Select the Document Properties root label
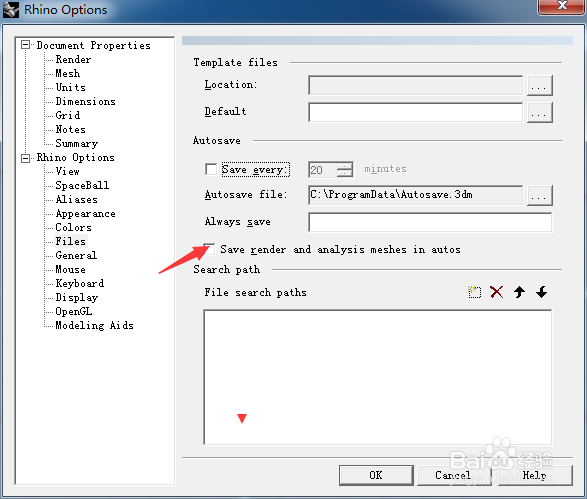587x499 pixels. 94,45
